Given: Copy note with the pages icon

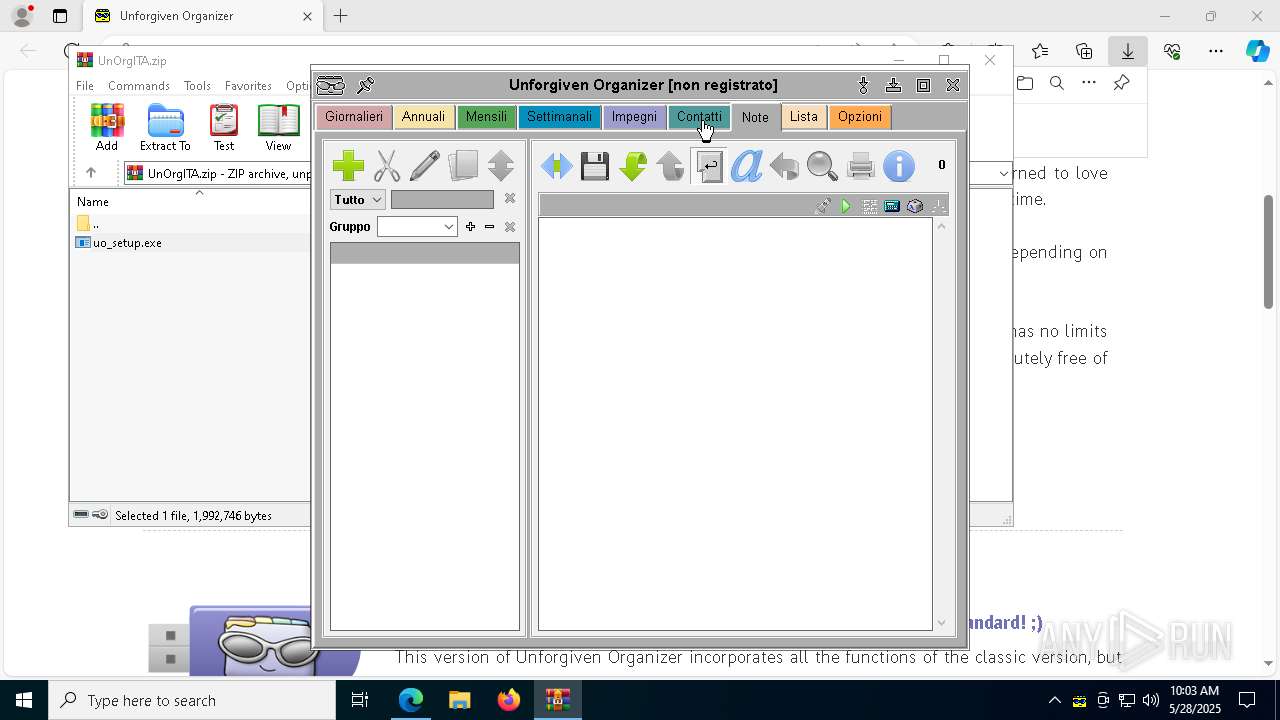Looking at the screenshot, I should point(463,165).
